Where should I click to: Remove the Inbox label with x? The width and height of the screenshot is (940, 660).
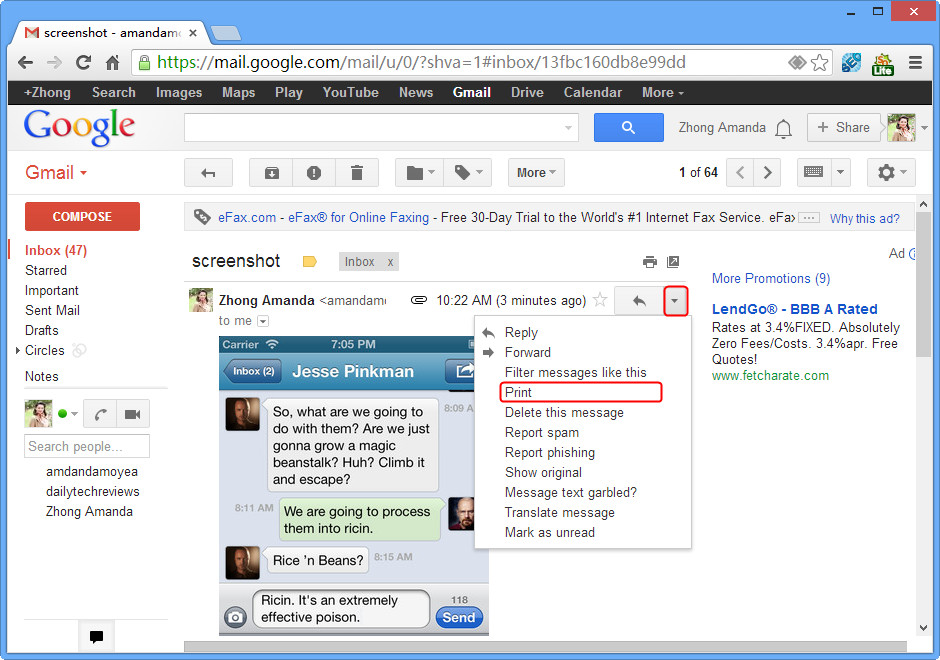[390, 262]
